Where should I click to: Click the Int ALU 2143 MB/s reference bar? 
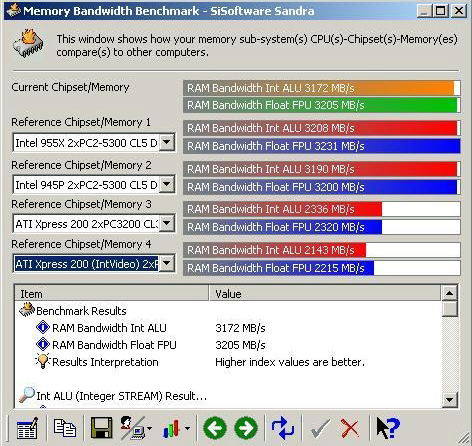pyautogui.click(x=322, y=250)
